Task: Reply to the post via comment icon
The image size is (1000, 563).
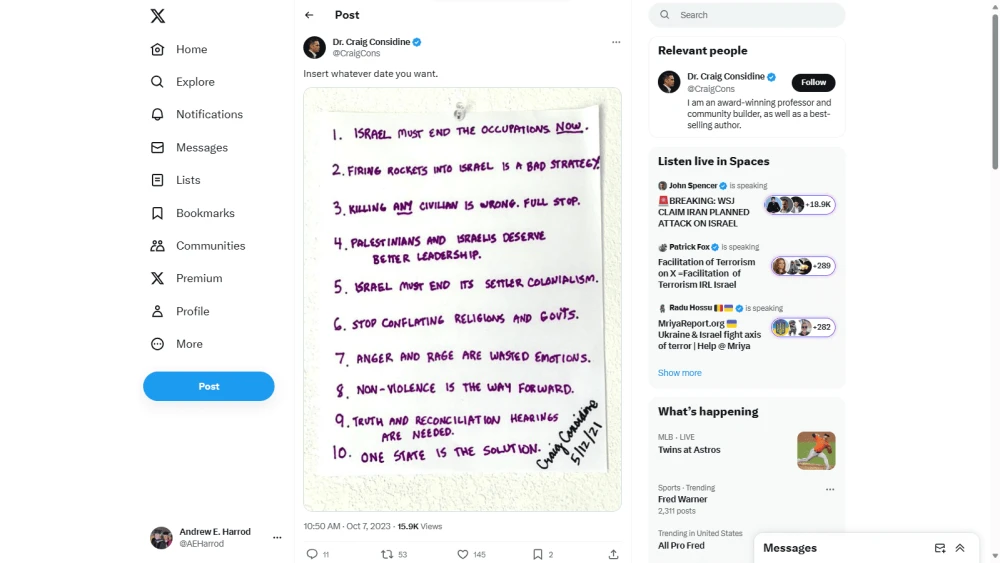Action: (x=312, y=554)
